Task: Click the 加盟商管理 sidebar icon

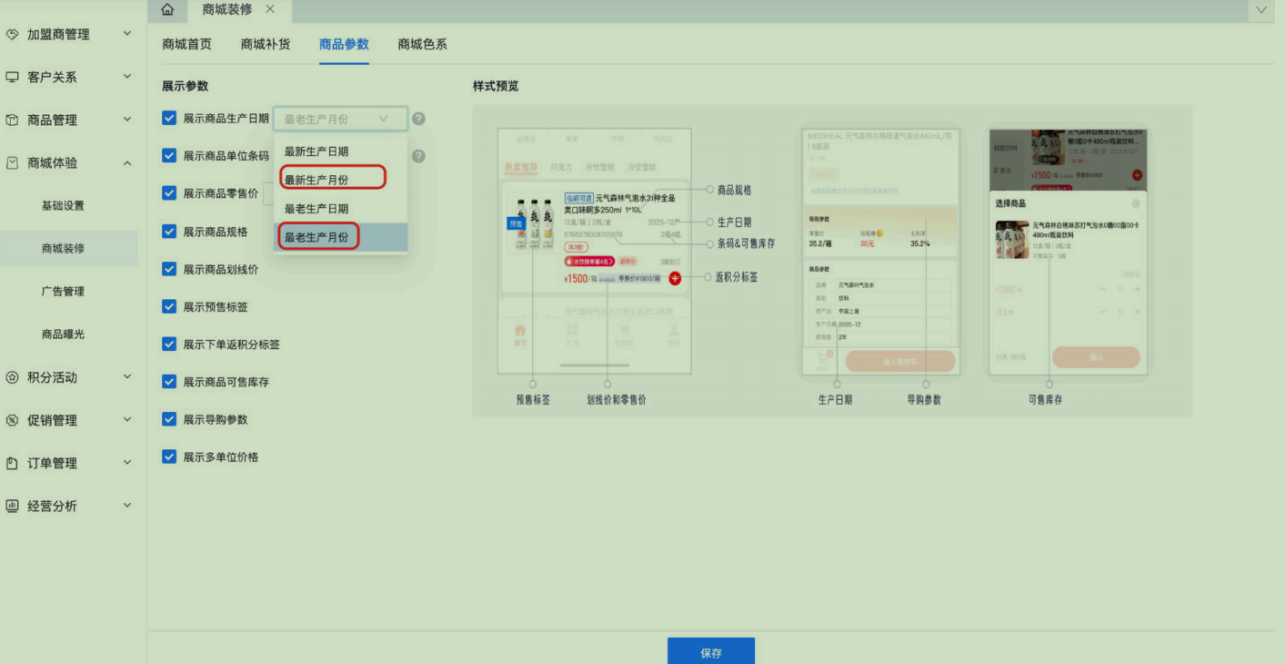Action: (x=12, y=34)
